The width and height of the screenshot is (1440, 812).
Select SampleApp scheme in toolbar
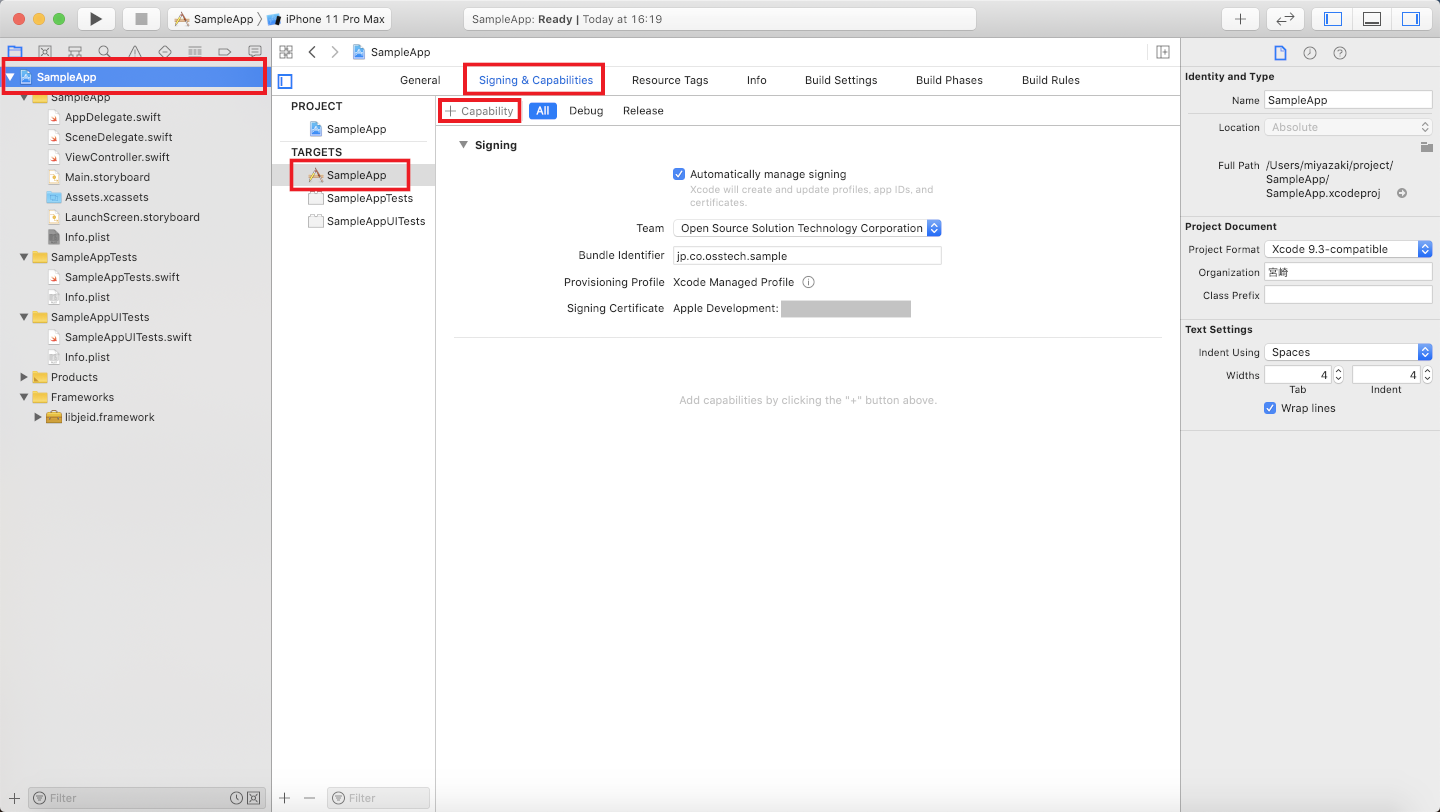pos(214,19)
